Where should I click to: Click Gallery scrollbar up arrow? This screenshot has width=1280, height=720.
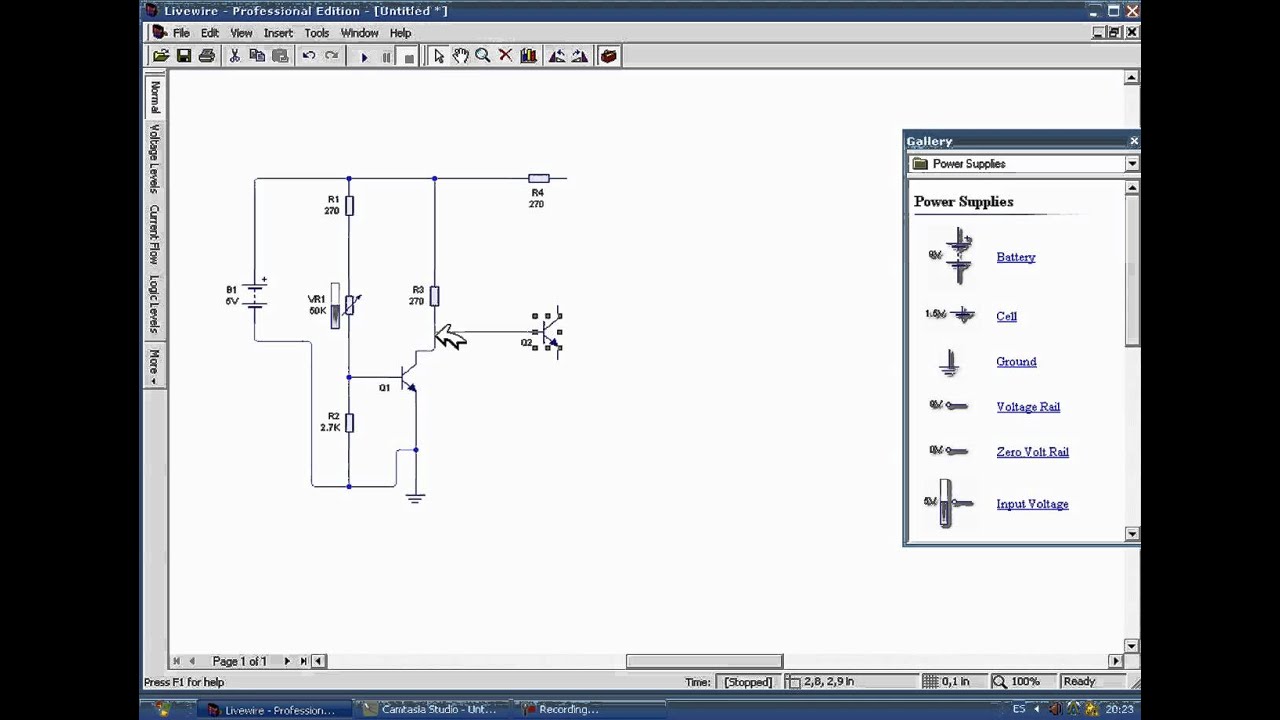(x=1132, y=188)
